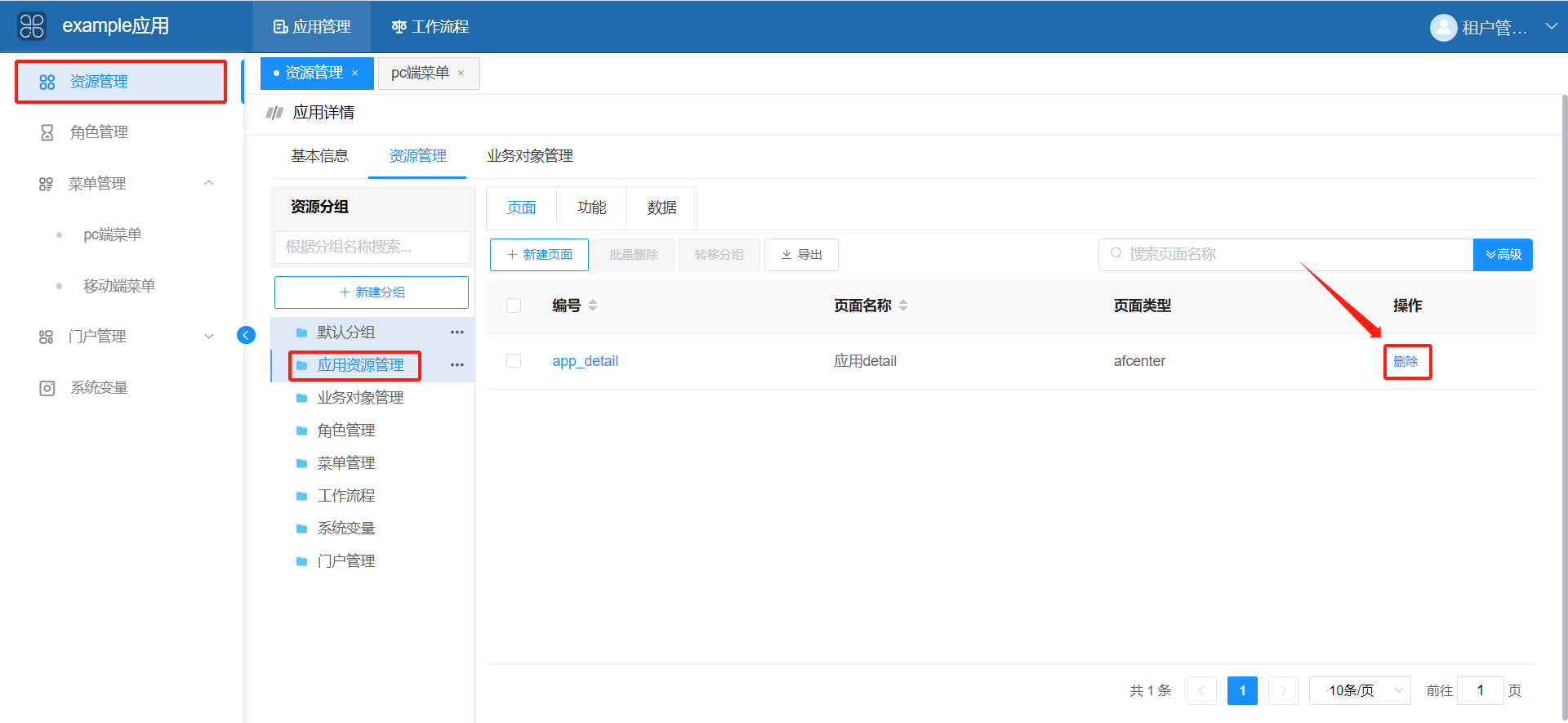Close the pc端菜单 tab

(x=461, y=74)
